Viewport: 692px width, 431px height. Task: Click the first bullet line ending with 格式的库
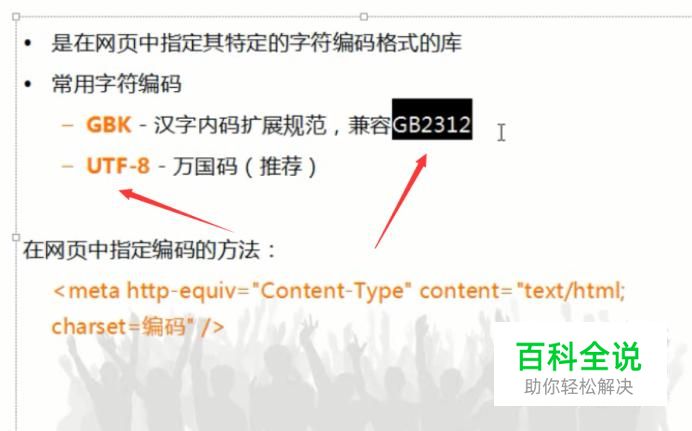[x=256, y=43]
